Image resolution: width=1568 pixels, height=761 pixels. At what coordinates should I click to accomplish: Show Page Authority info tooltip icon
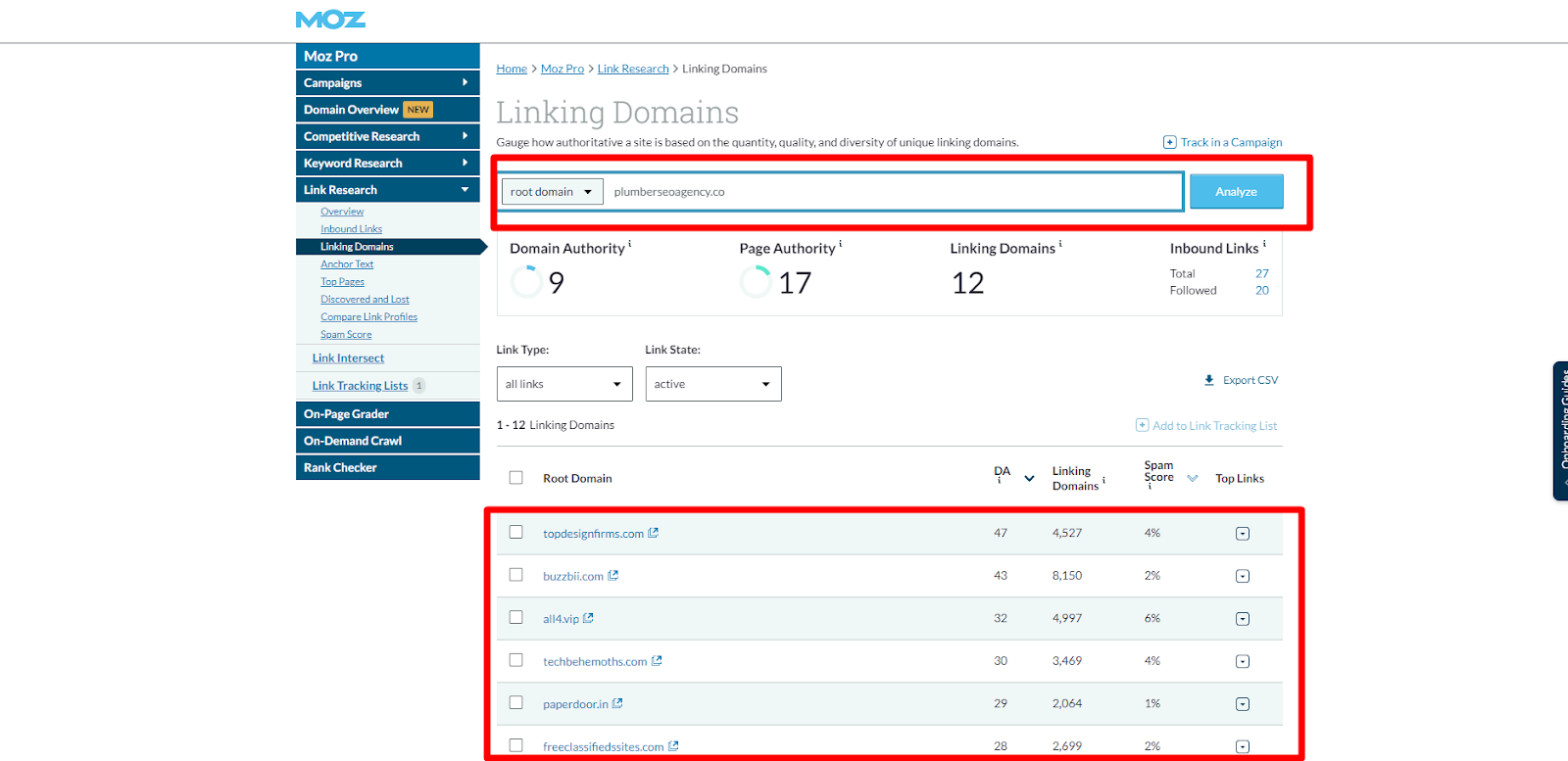pyautogui.click(x=841, y=243)
